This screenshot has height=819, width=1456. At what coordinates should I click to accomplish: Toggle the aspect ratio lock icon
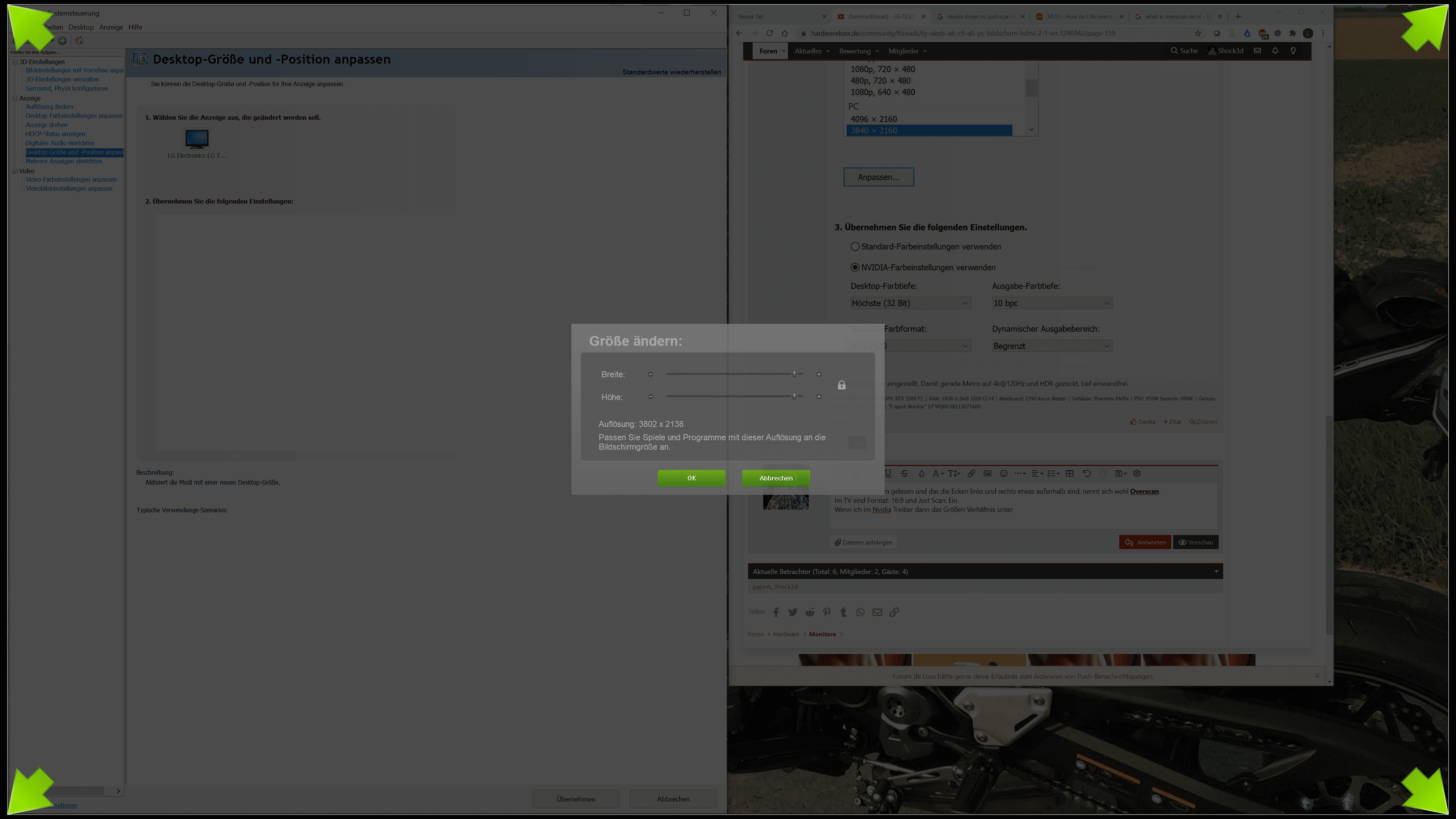point(842,385)
